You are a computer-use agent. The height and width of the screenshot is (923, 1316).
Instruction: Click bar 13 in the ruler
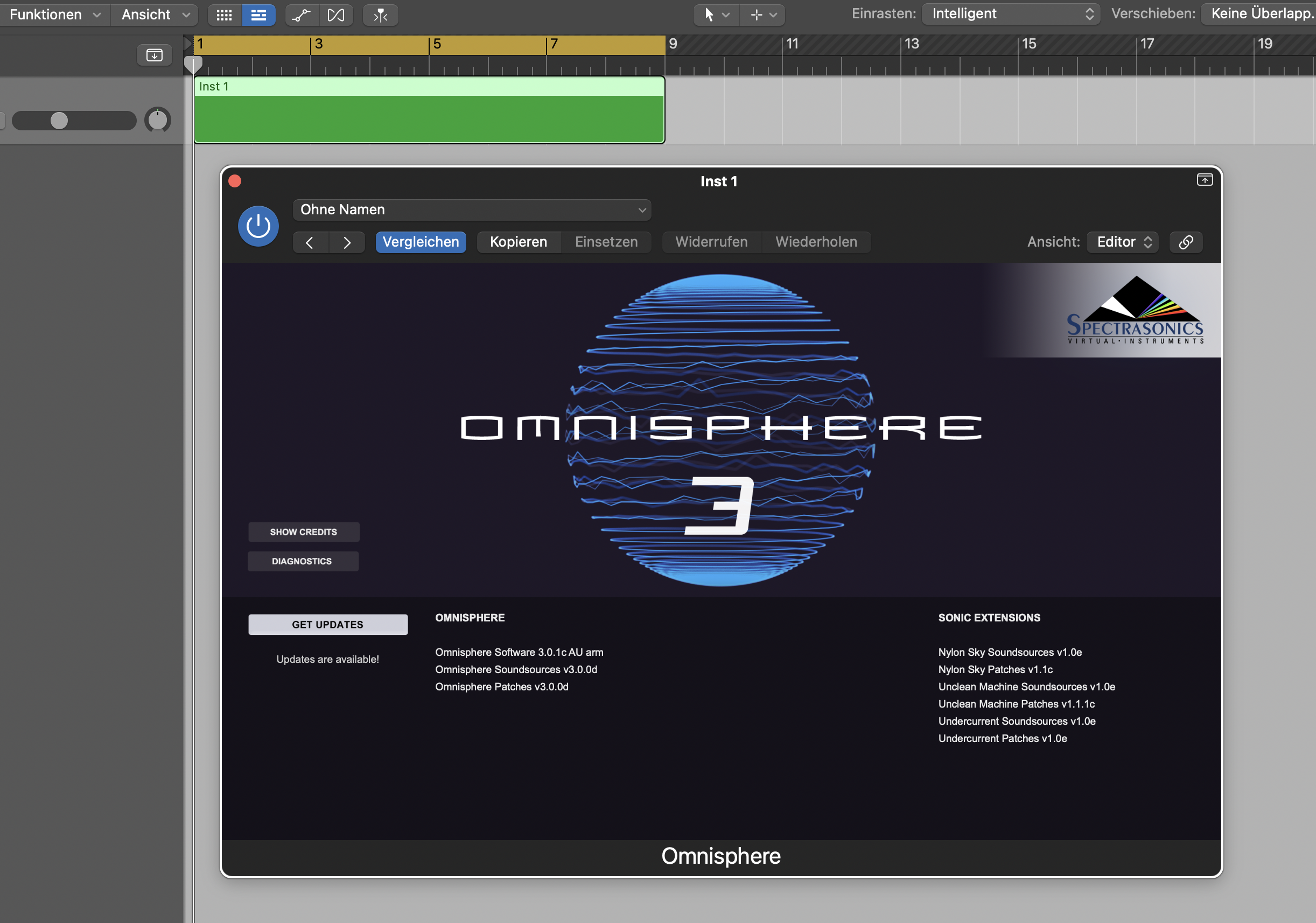click(x=911, y=44)
